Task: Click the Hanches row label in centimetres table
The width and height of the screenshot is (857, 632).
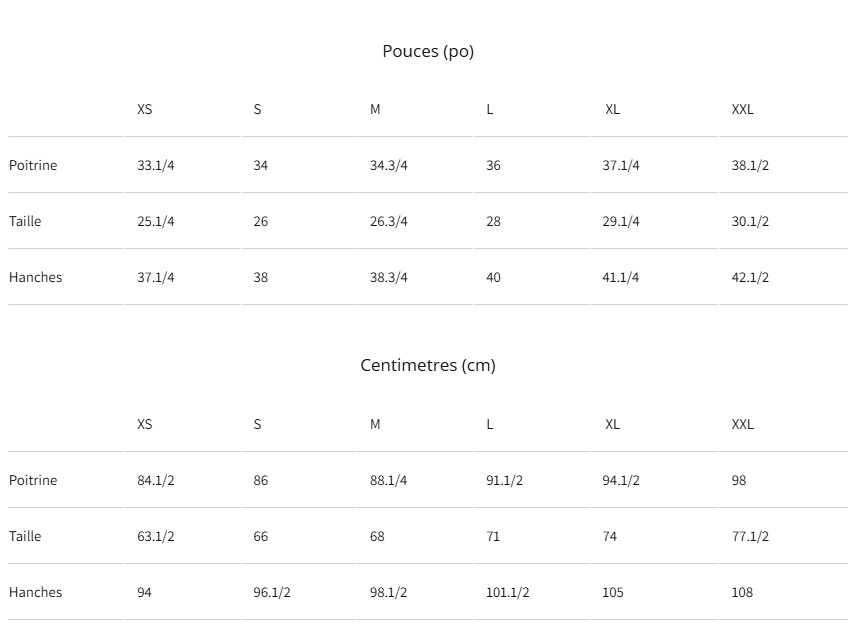Action: coord(35,592)
